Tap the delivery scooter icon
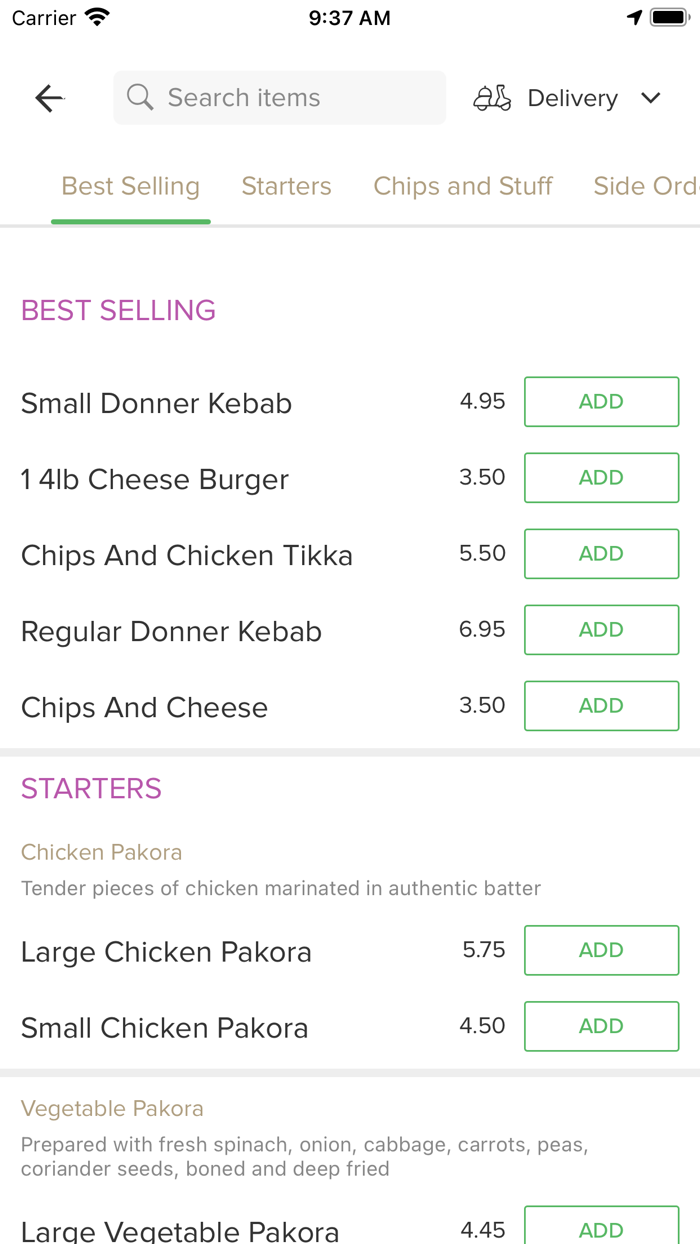700x1244 pixels. 492,98
